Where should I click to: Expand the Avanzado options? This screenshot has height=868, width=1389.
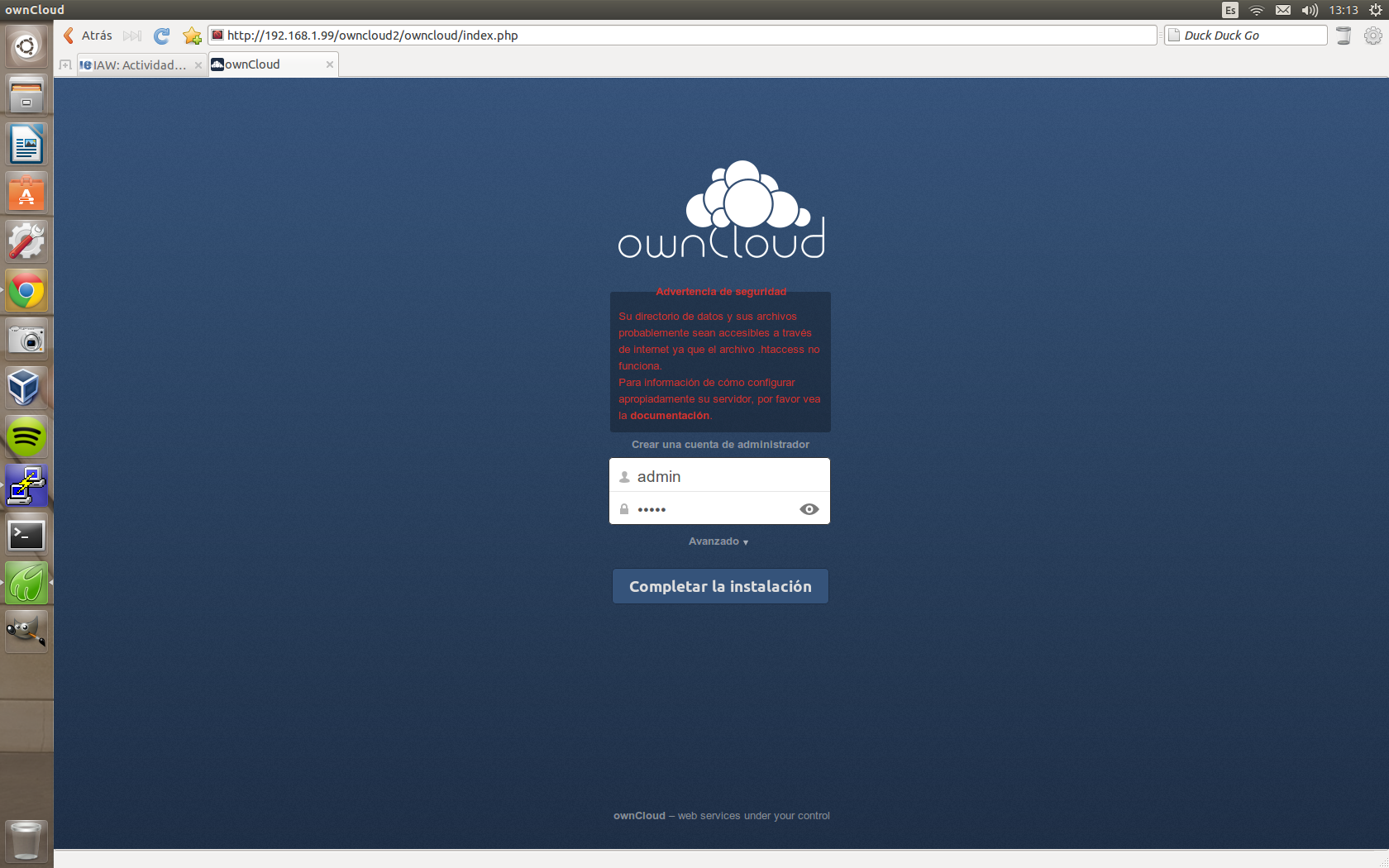(718, 541)
